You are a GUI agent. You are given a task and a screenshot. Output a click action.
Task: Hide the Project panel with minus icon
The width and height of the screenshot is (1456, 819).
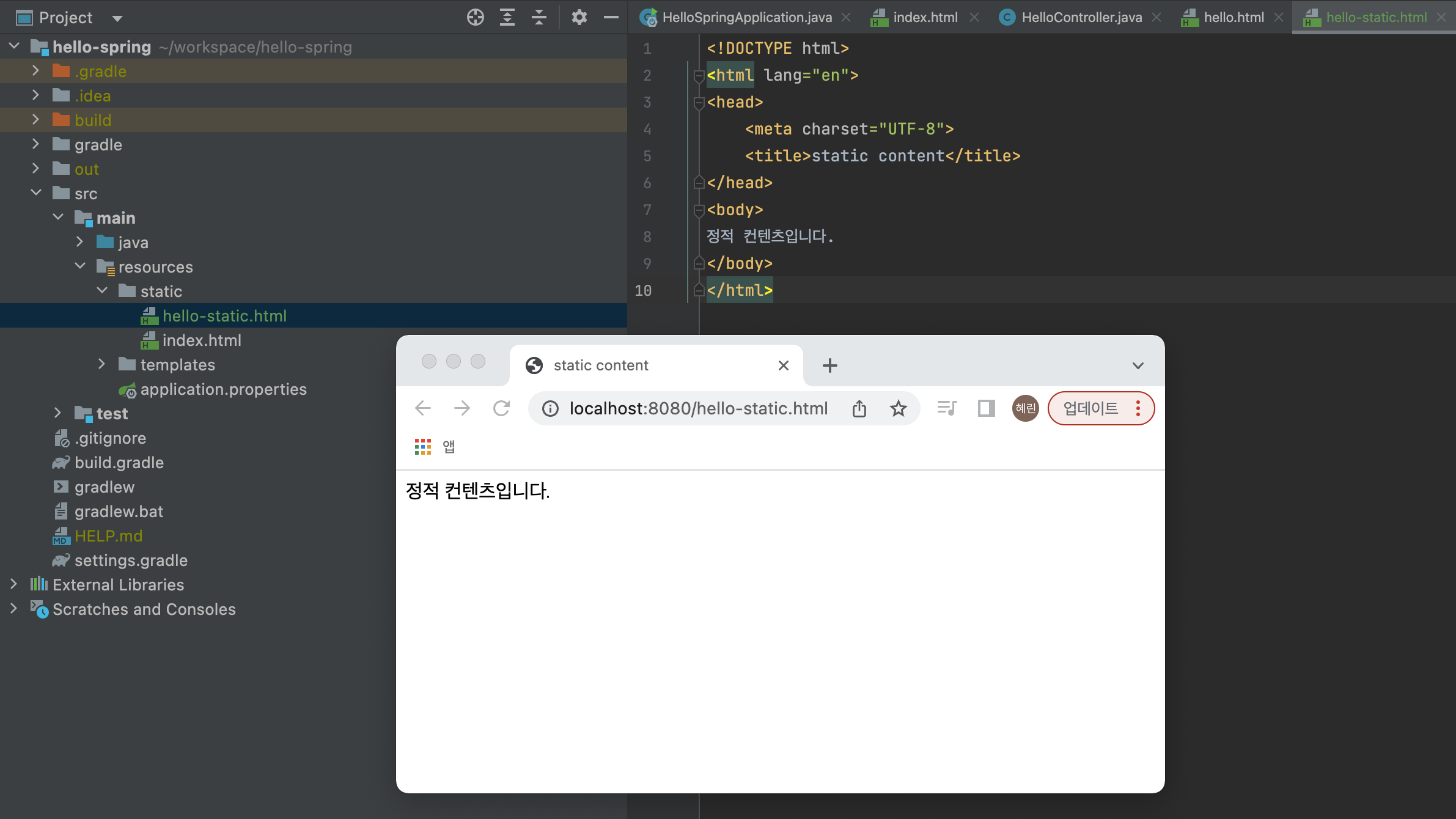611,17
